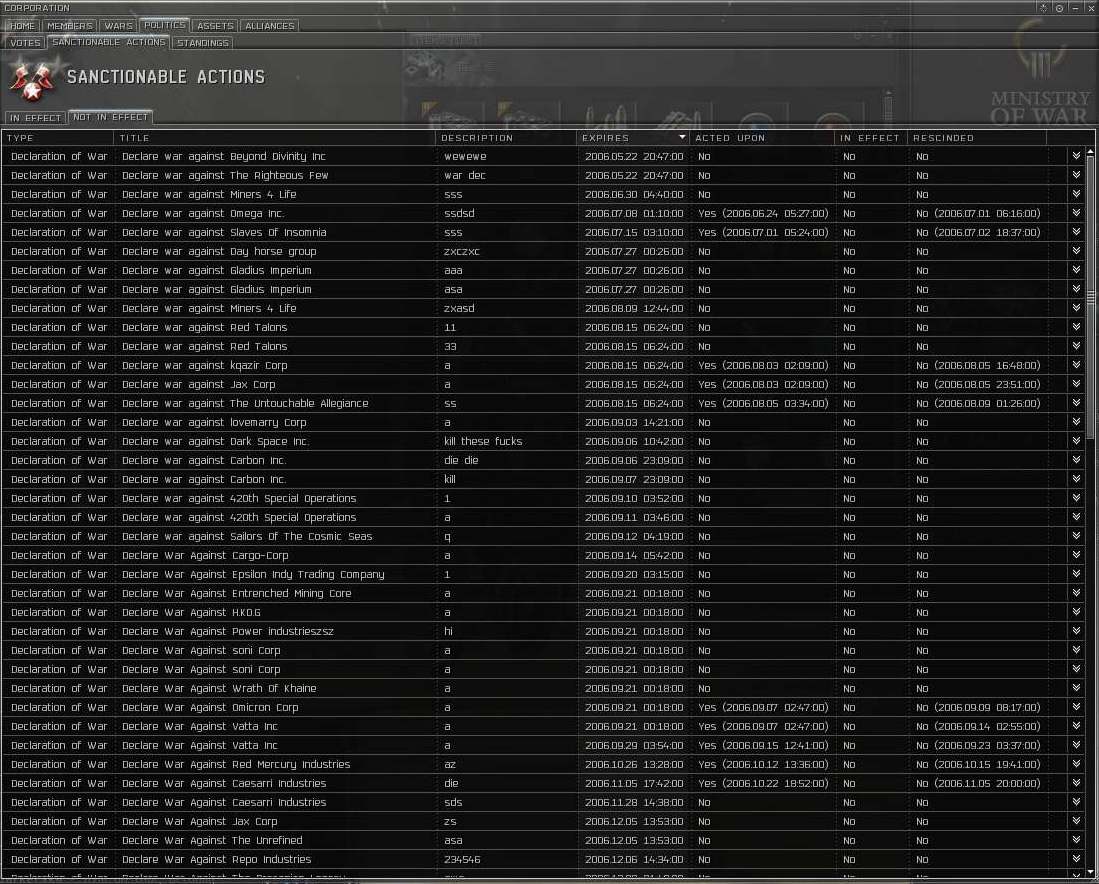Expand the Dark Space Inc. row details
Viewport: 1099px width, 884px height.
[1076, 441]
